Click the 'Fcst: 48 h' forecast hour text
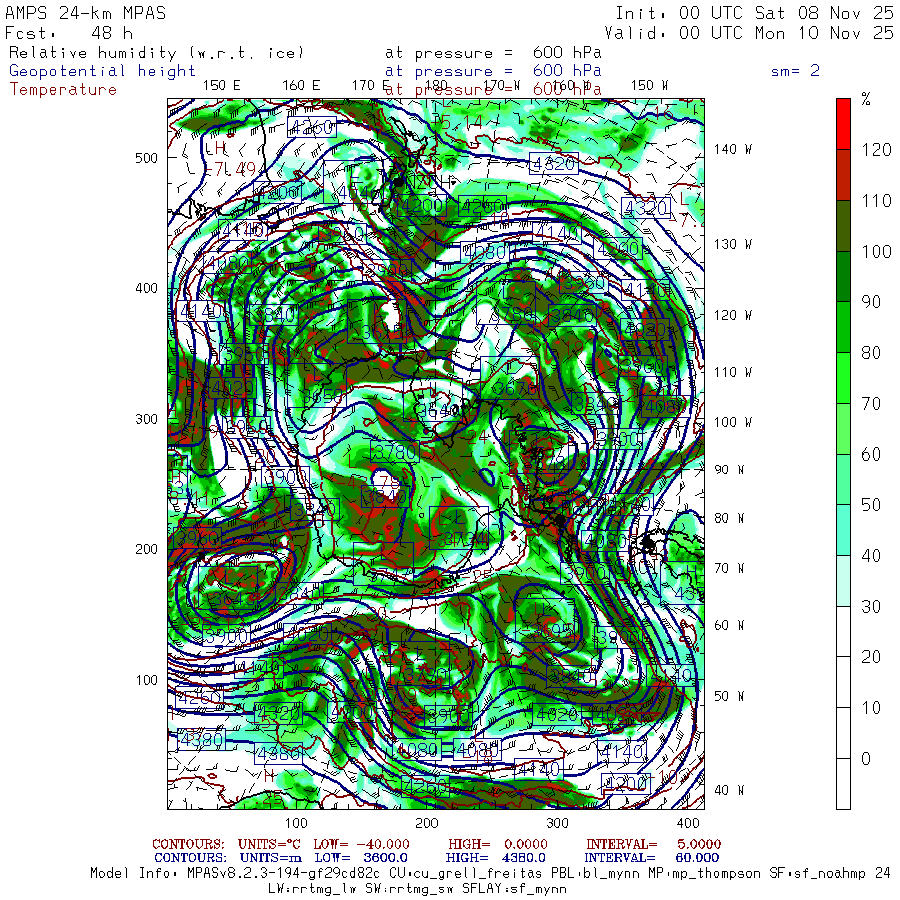Viewport: 900px width, 900px height. [x=69, y=33]
